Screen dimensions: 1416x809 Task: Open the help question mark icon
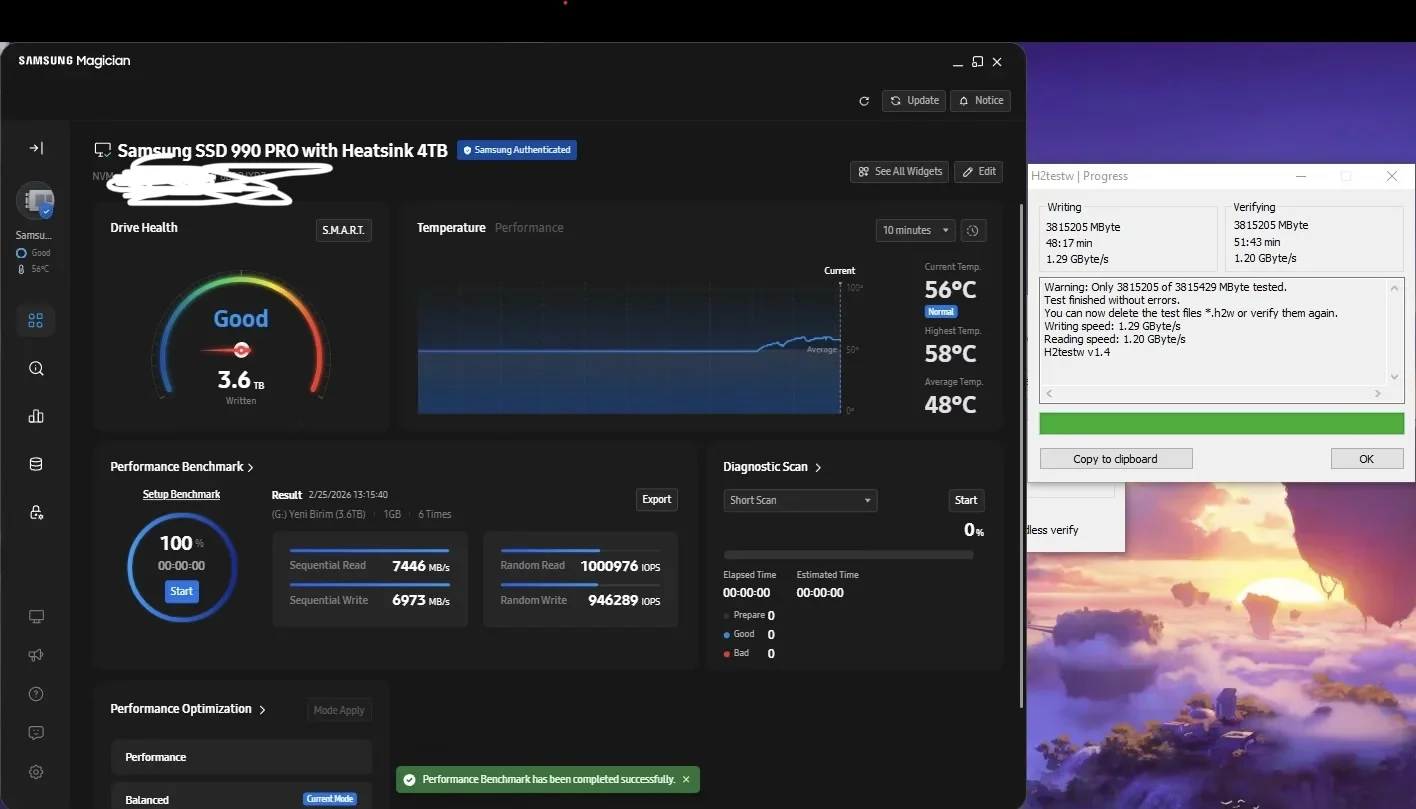pyautogui.click(x=36, y=694)
